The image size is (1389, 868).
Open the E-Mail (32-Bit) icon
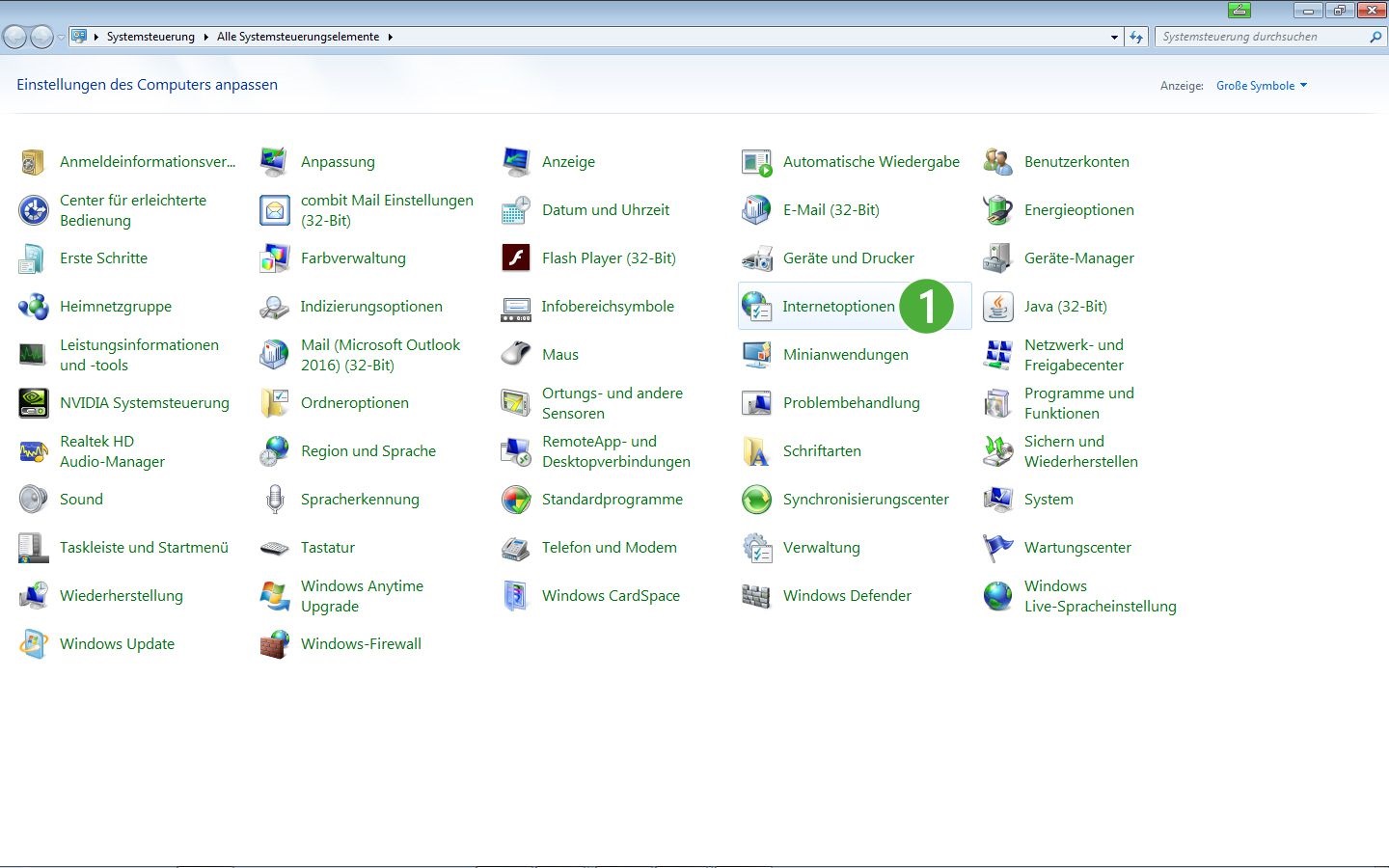757,210
